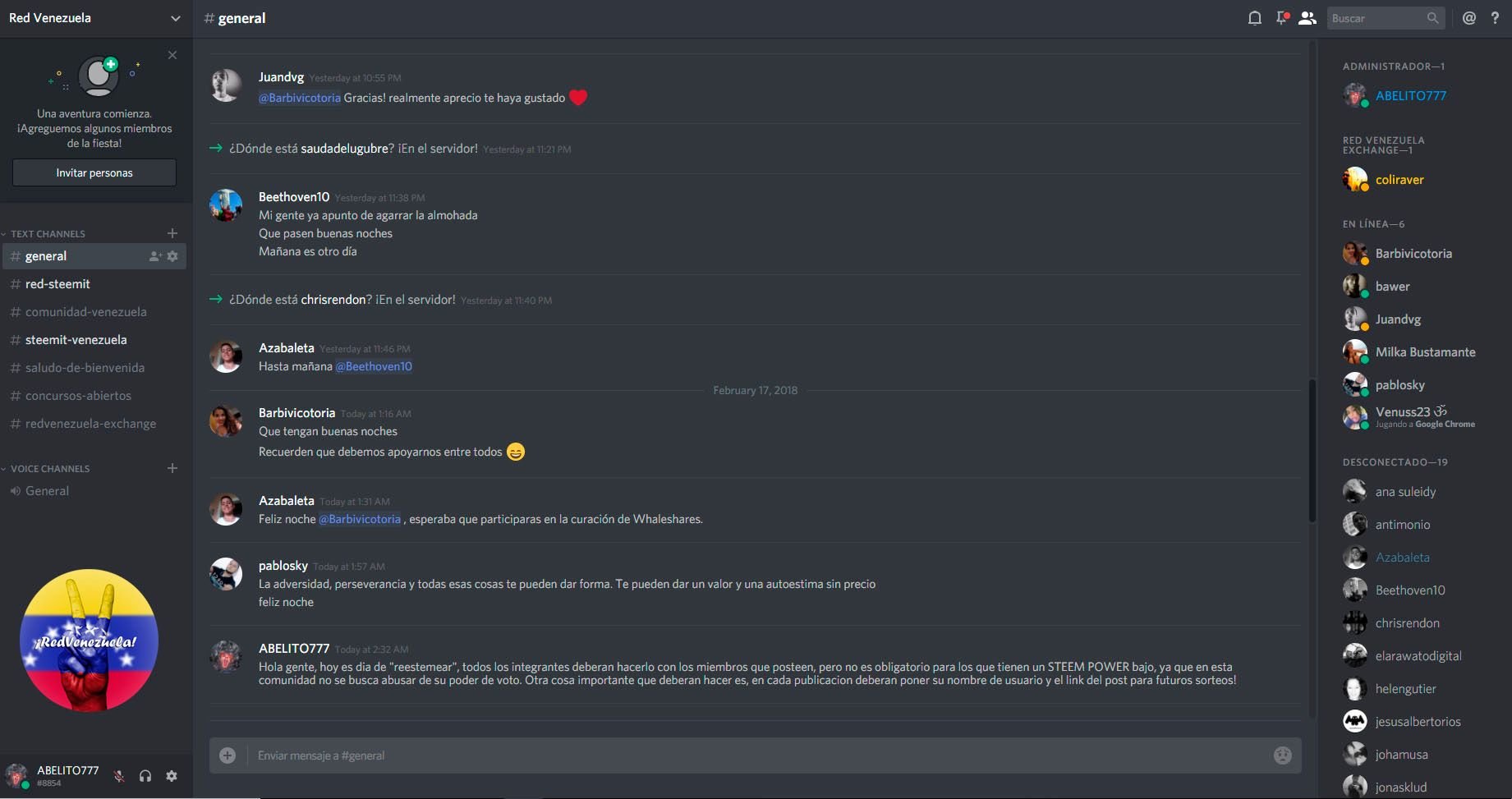The height and width of the screenshot is (799, 1512).
Task: Click the @Beethoven10 mention link
Action: (x=374, y=366)
